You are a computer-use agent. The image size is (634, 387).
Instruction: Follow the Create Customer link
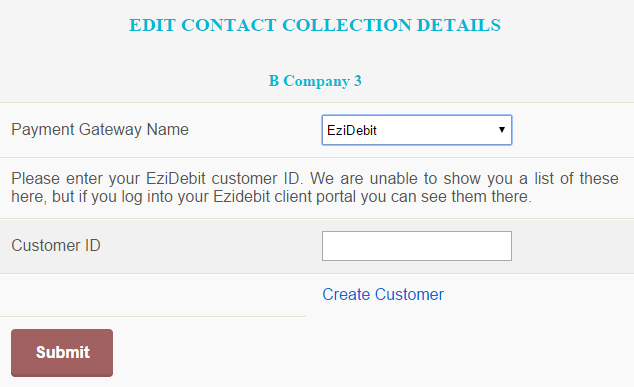click(x=383, y=294)
